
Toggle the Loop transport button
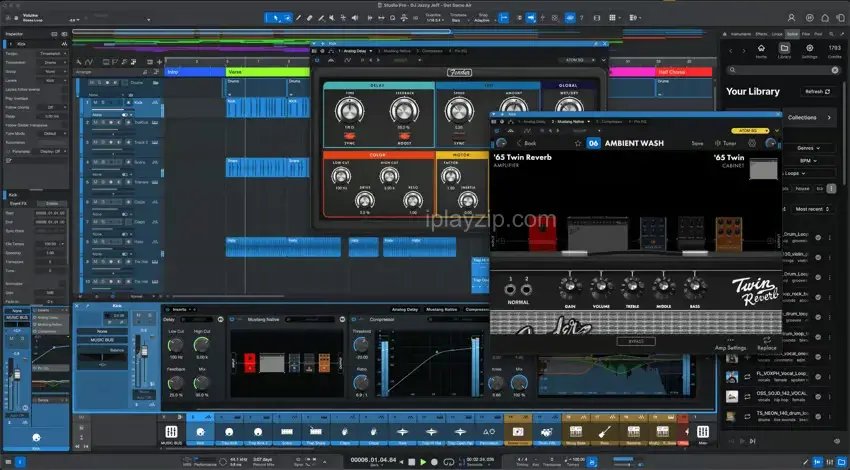coord(448,462)
